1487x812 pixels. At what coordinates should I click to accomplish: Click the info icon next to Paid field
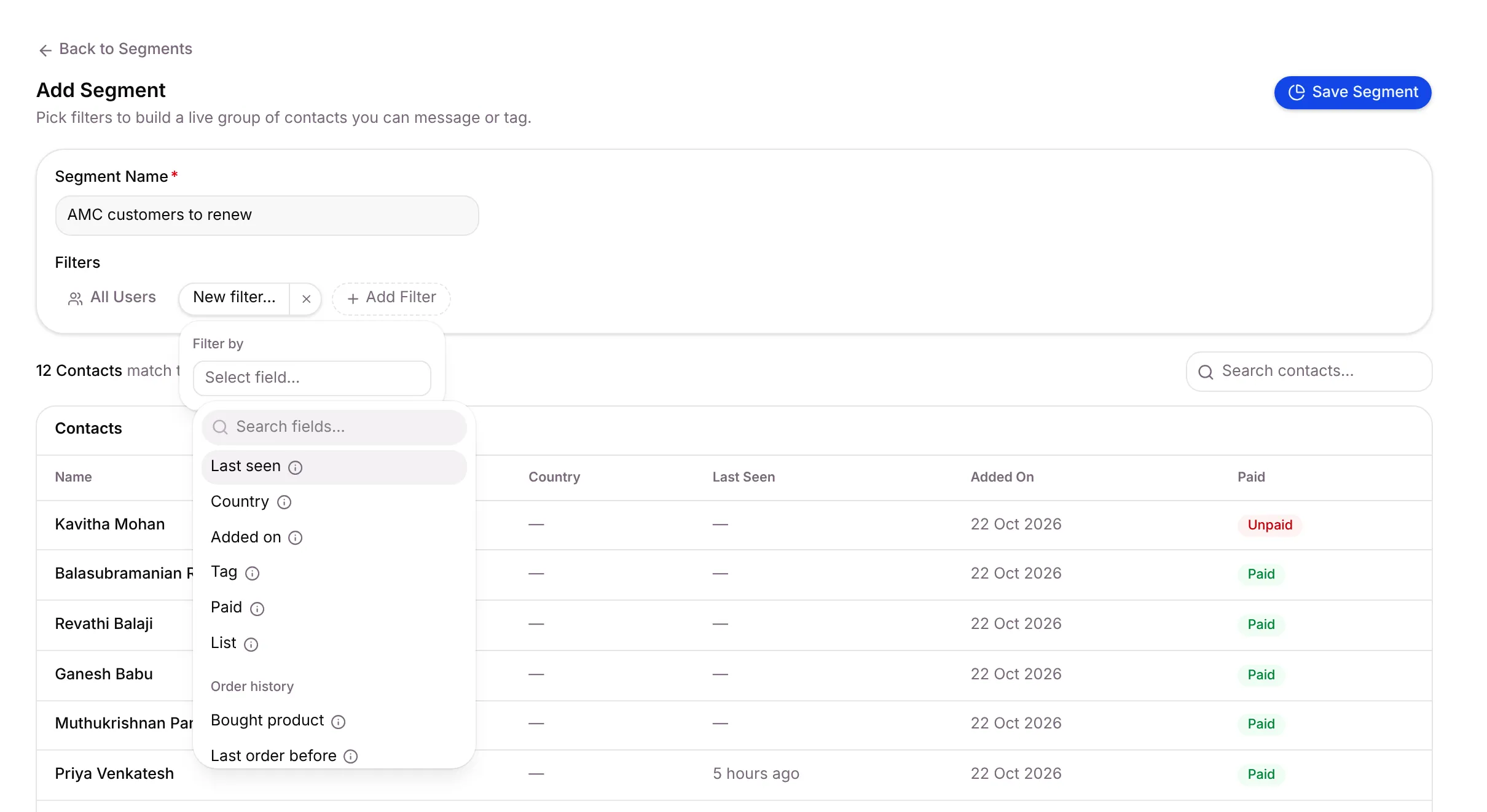click(257, 609)
